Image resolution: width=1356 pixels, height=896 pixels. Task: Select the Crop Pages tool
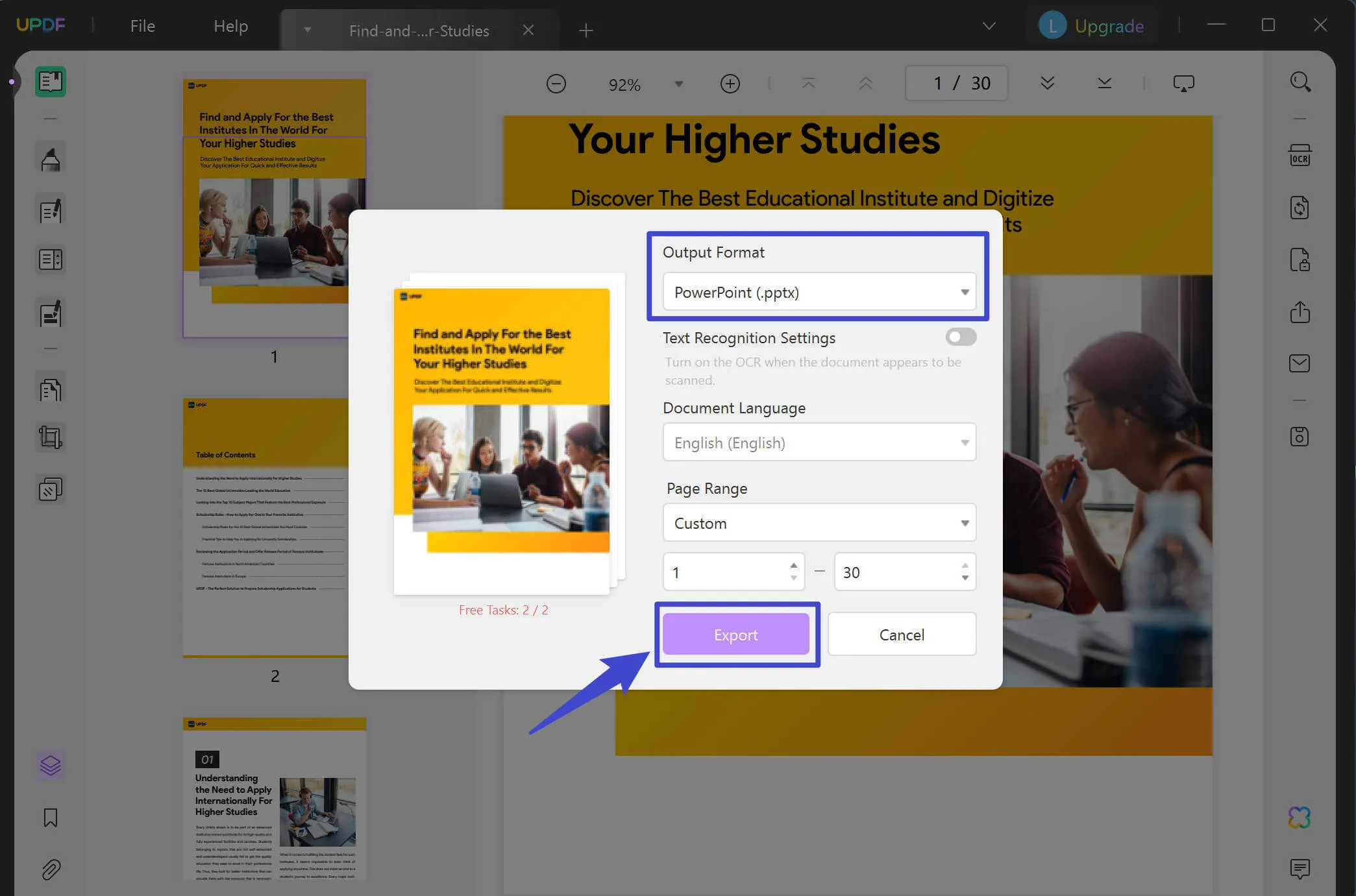coord(51,437)
